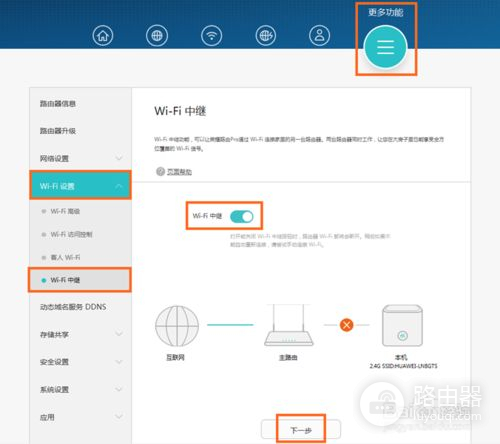This screenshot has width=500, height=444.
Task: Open the Internet globe icon
Action: tap(157, 35)
